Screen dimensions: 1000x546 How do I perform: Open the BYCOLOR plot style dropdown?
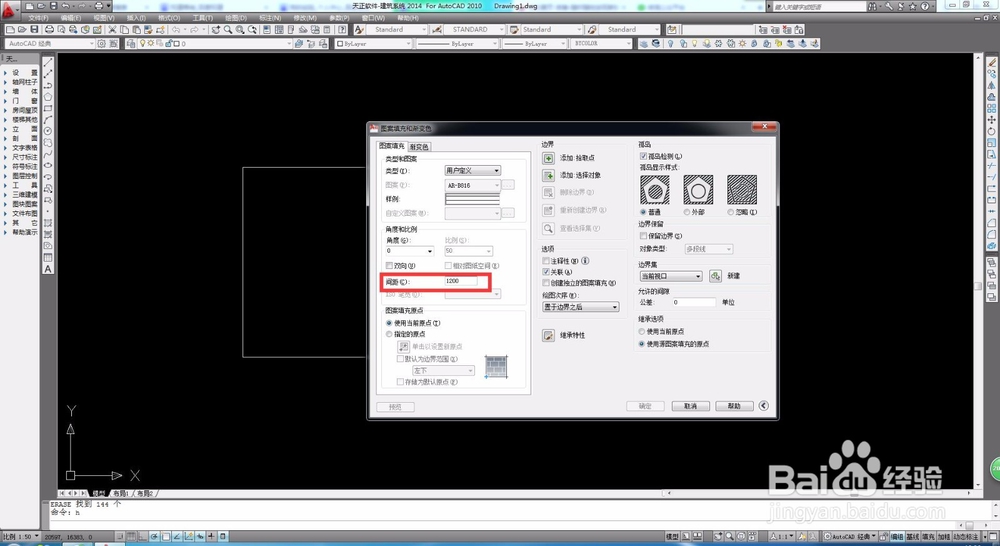click(601, 43)
